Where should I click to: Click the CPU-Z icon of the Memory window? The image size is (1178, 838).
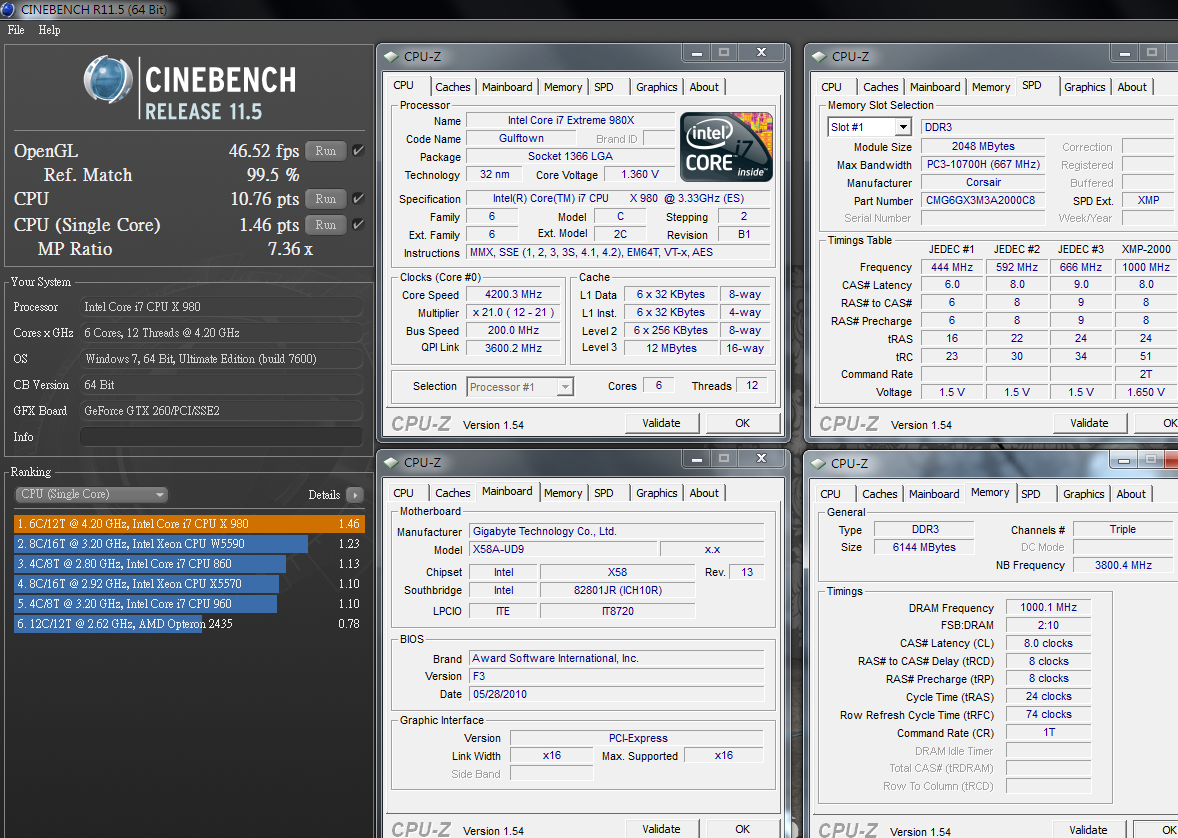point(818,464)
